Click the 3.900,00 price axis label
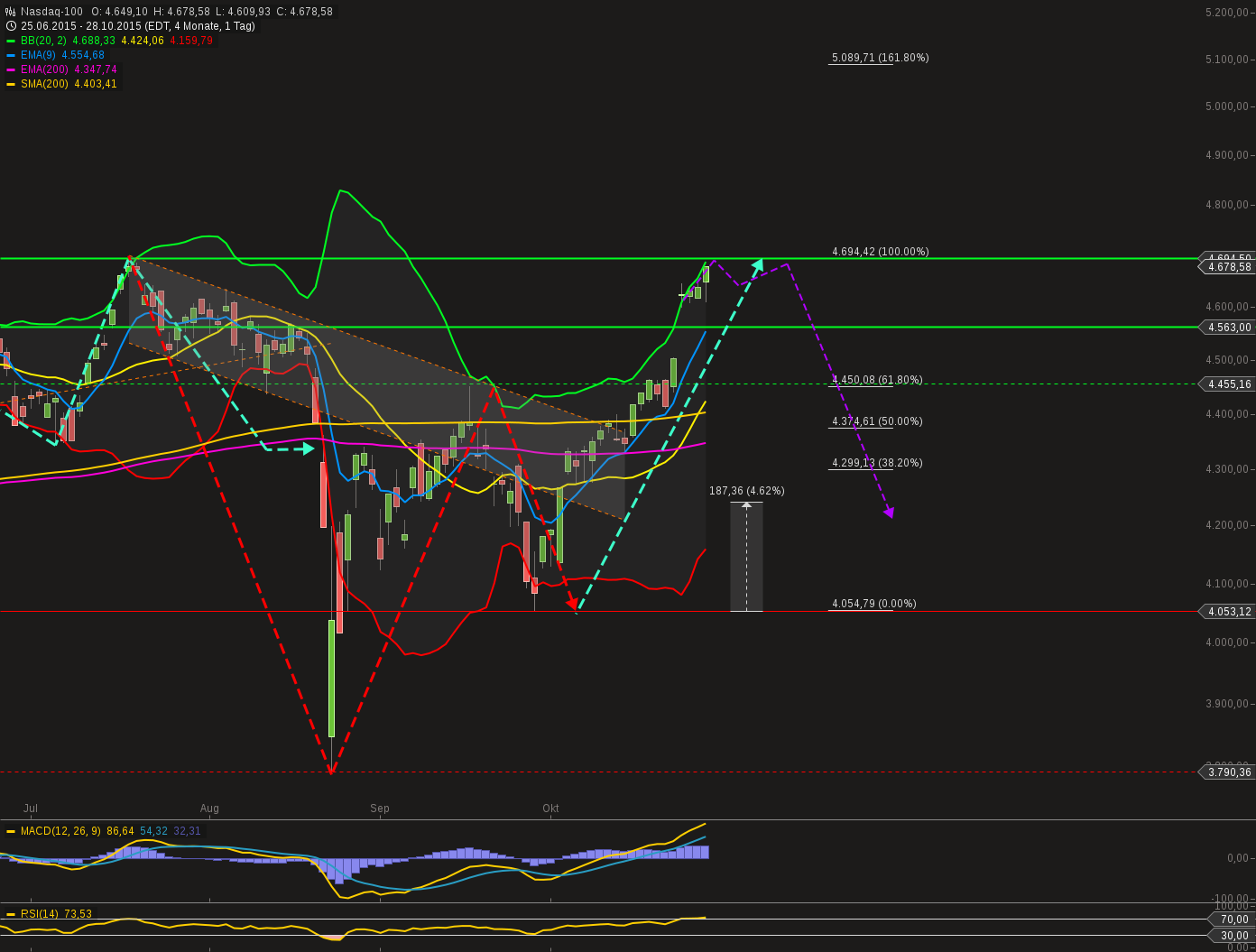The height and width of the screenshot is (952, 1256). coord(1227,704)
